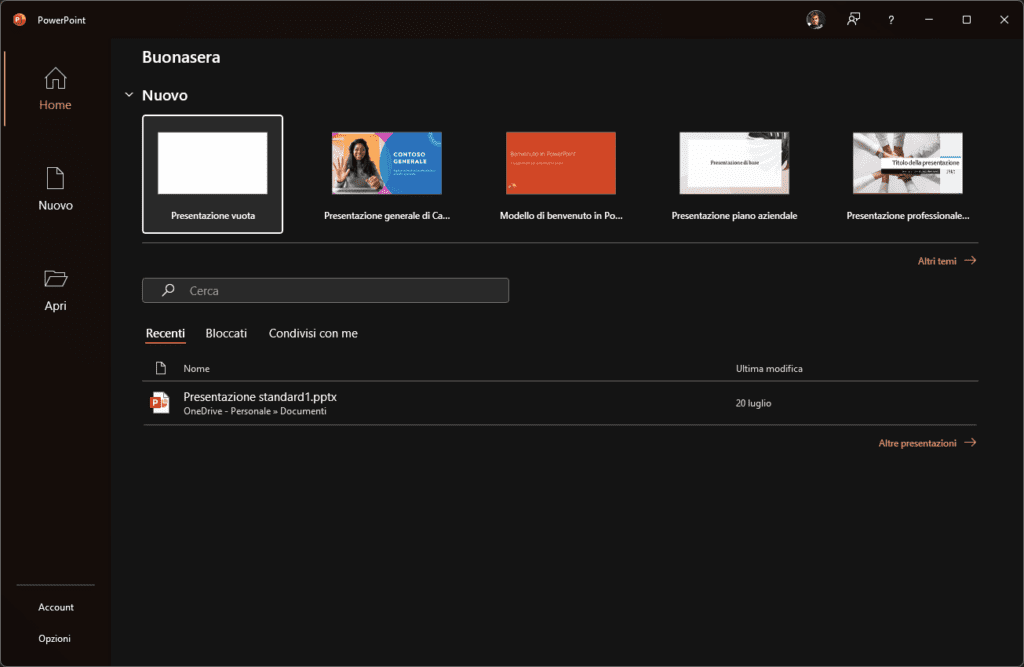Click the pptx file icon for Presentazione standard1
The image size is (1024, 667).
click(160, 403)
